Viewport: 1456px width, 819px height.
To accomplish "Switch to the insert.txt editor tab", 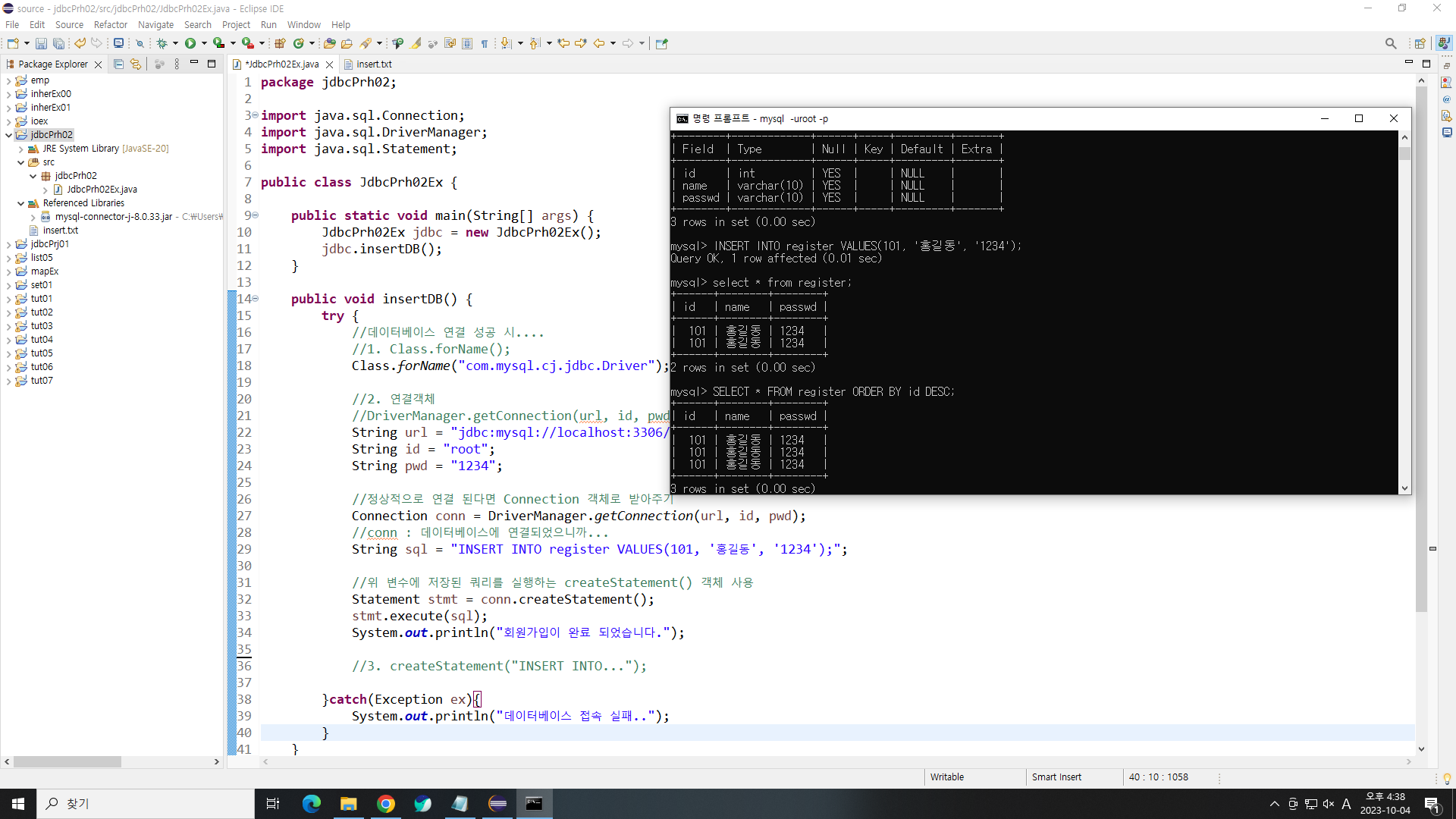I will 373,64.
